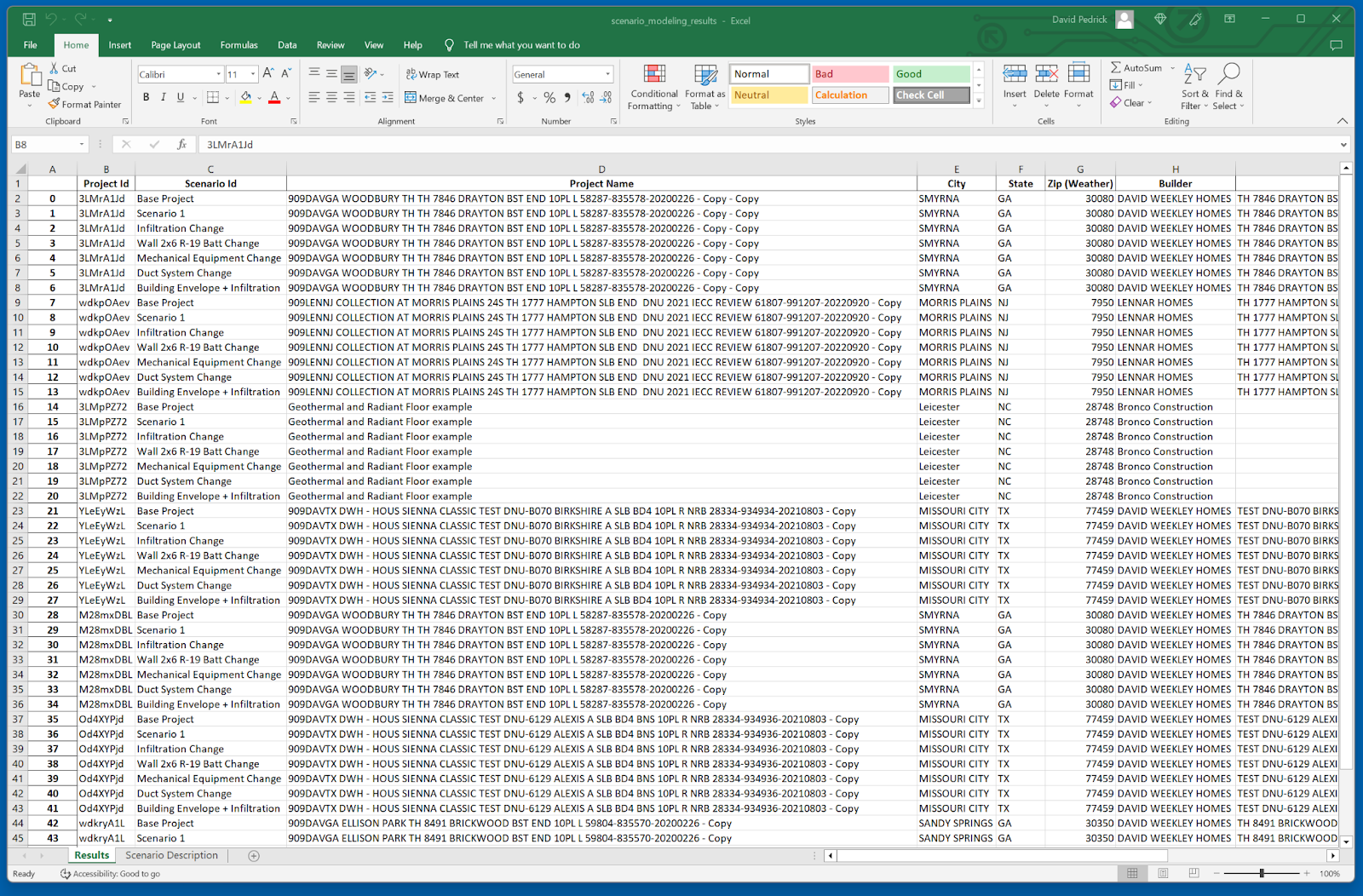The image size is (1363, 896).
Task: Toggle Middle Align vertical alignment
Action: (x=331, y=74)
